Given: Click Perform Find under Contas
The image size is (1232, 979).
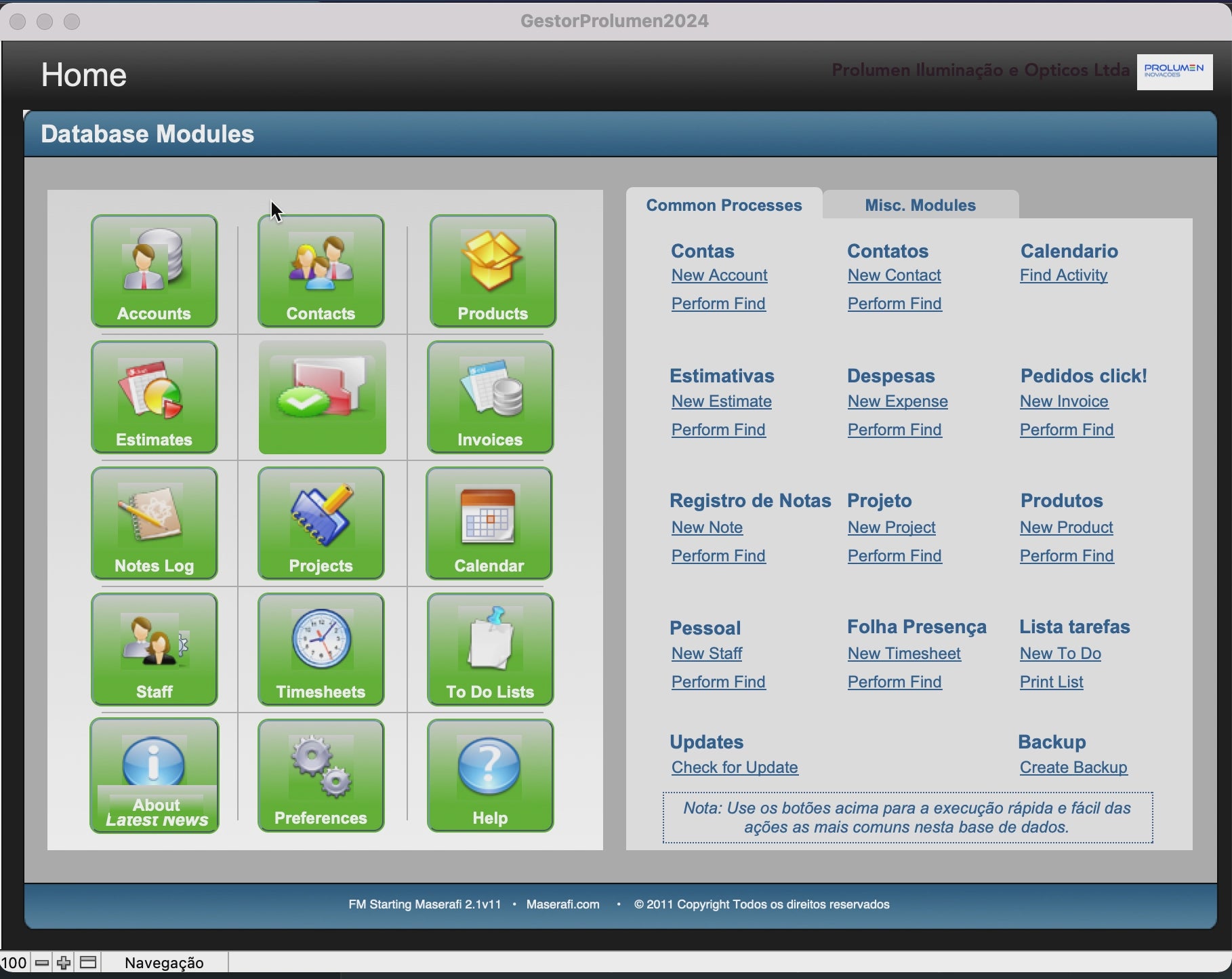Looking at the screenshot, I should click(718, 304).
